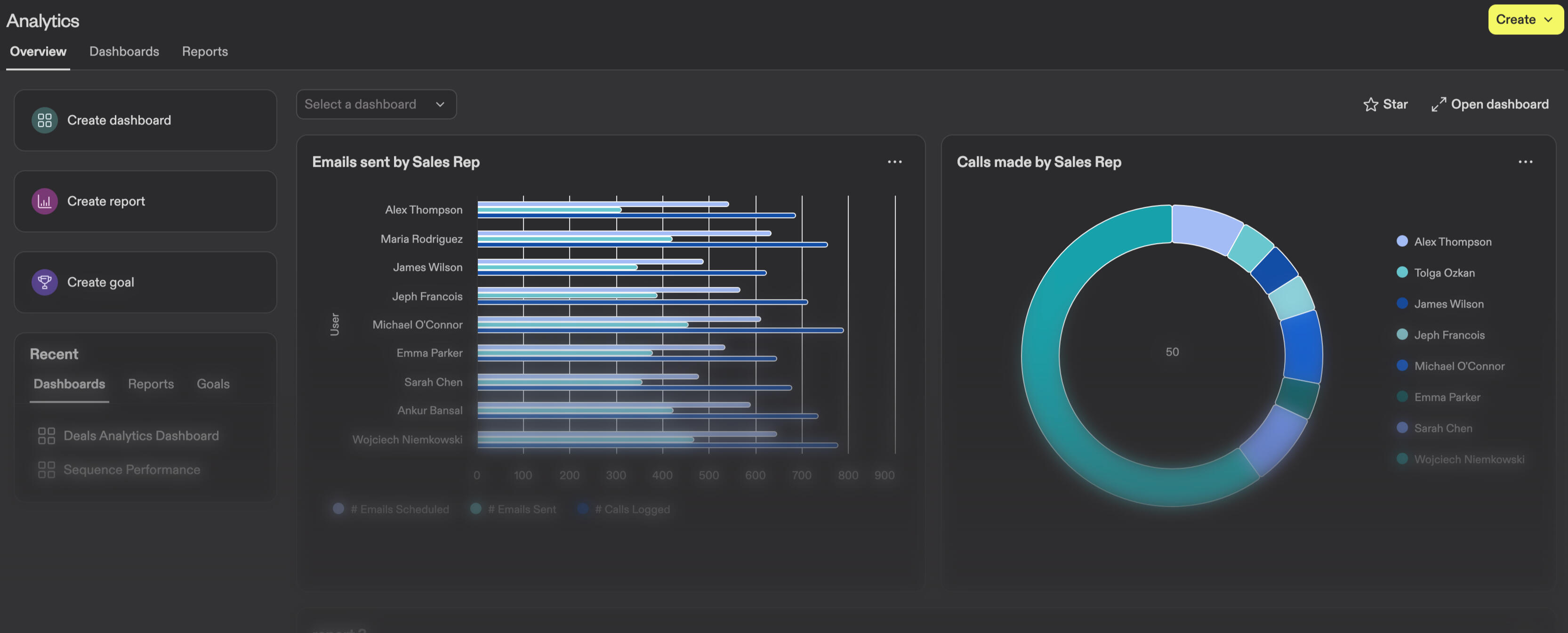Open Sequence Performance recent dashboard

click(x=131, y=470)
